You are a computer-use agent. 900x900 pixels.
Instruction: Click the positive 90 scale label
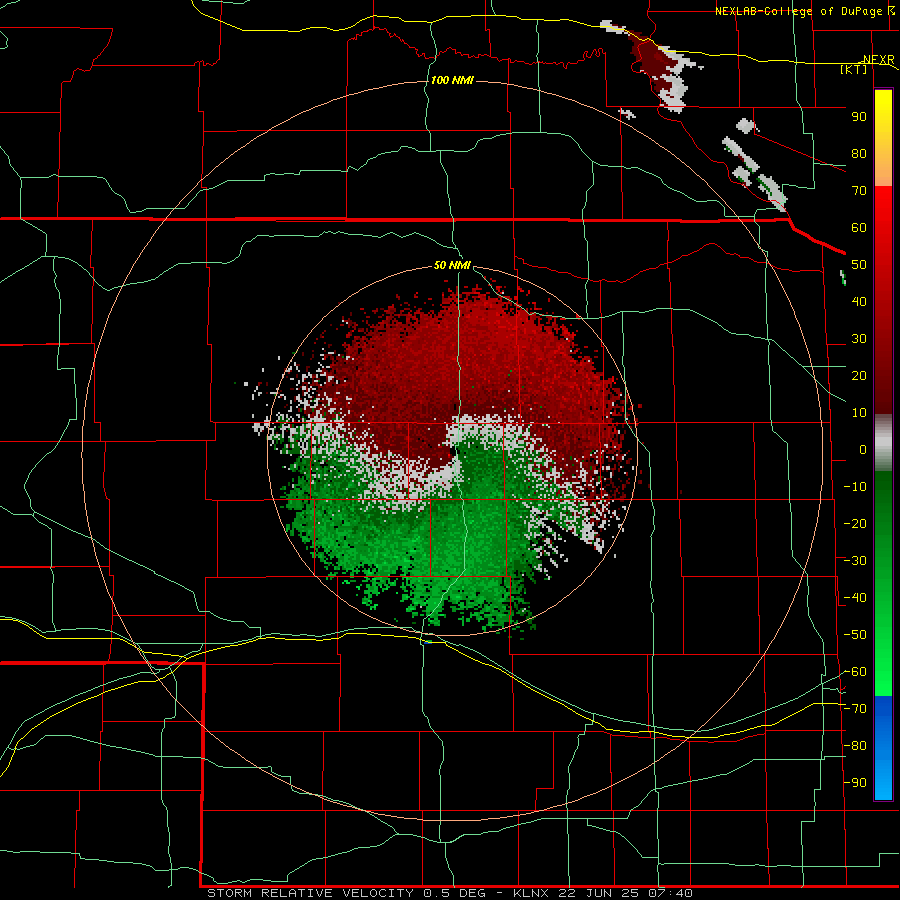pyautogui.click(x=859, y=117)
